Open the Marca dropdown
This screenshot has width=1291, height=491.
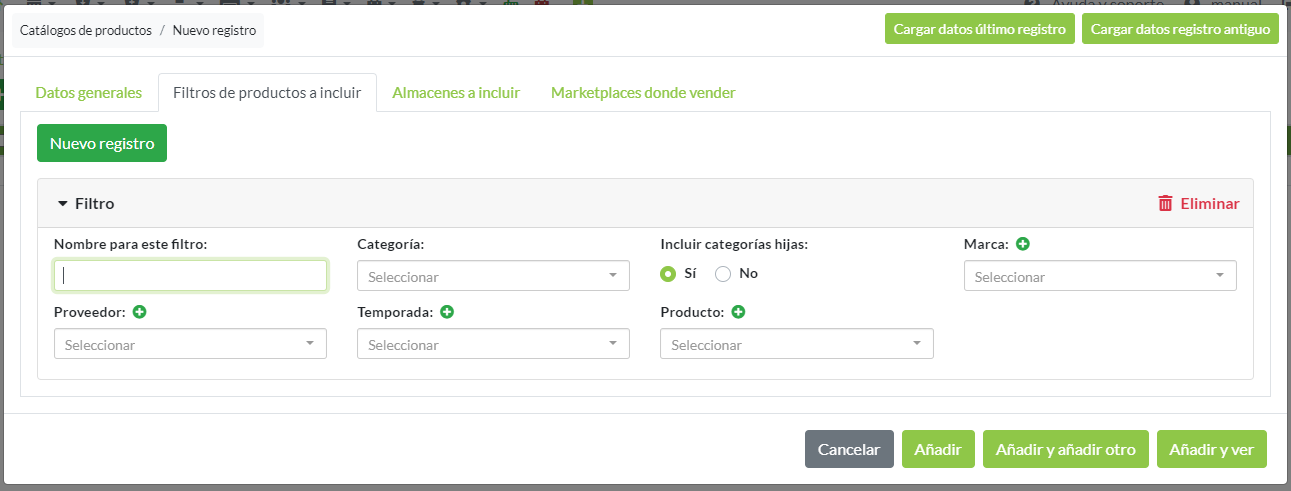point(1099,276)
